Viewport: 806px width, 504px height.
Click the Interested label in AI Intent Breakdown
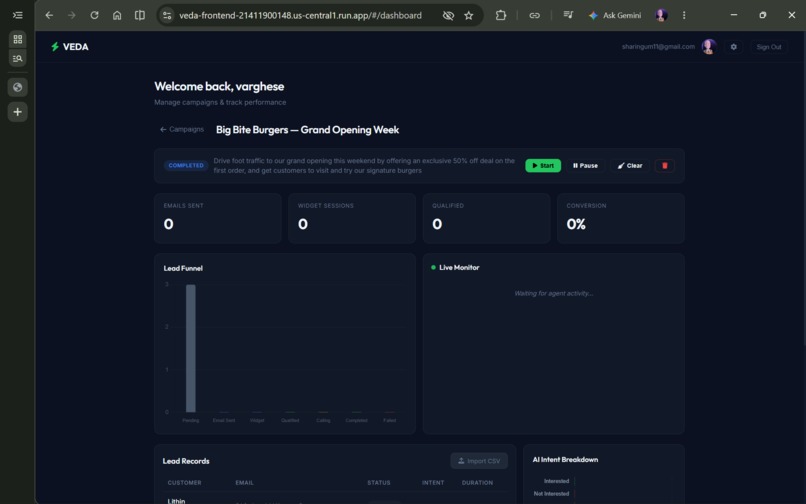(x=556, y=481)
